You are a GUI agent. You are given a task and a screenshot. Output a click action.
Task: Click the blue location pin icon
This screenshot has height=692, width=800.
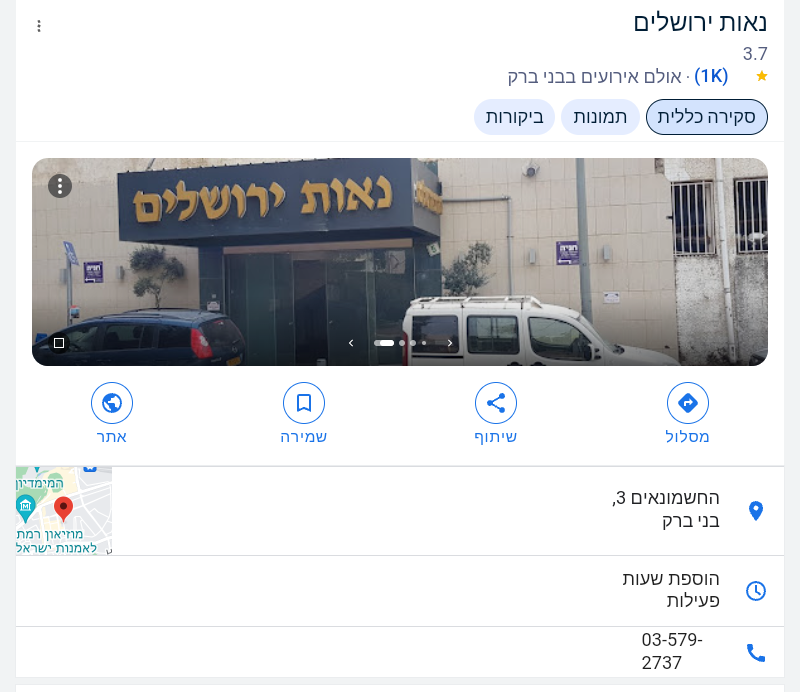(x=756, y=510)
